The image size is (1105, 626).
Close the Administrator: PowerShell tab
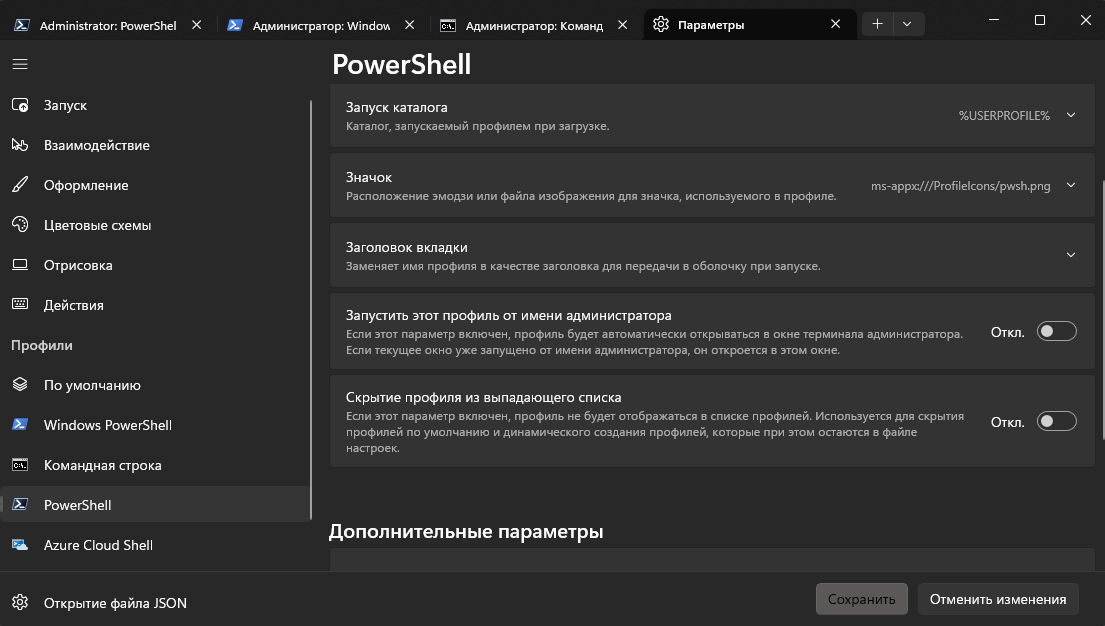pos(197,25)
